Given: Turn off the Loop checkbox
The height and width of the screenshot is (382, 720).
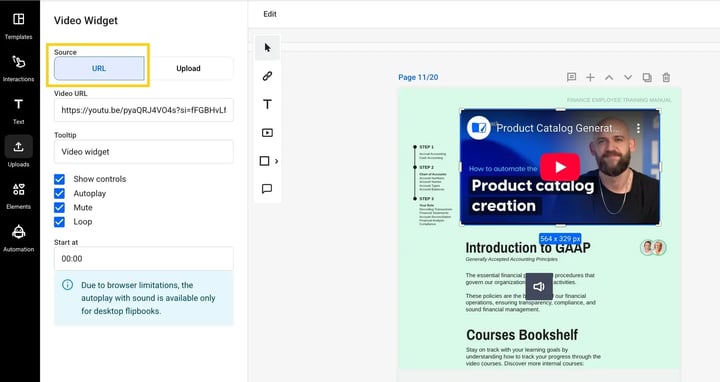Looking at the screenshot, I should [59, 222].
